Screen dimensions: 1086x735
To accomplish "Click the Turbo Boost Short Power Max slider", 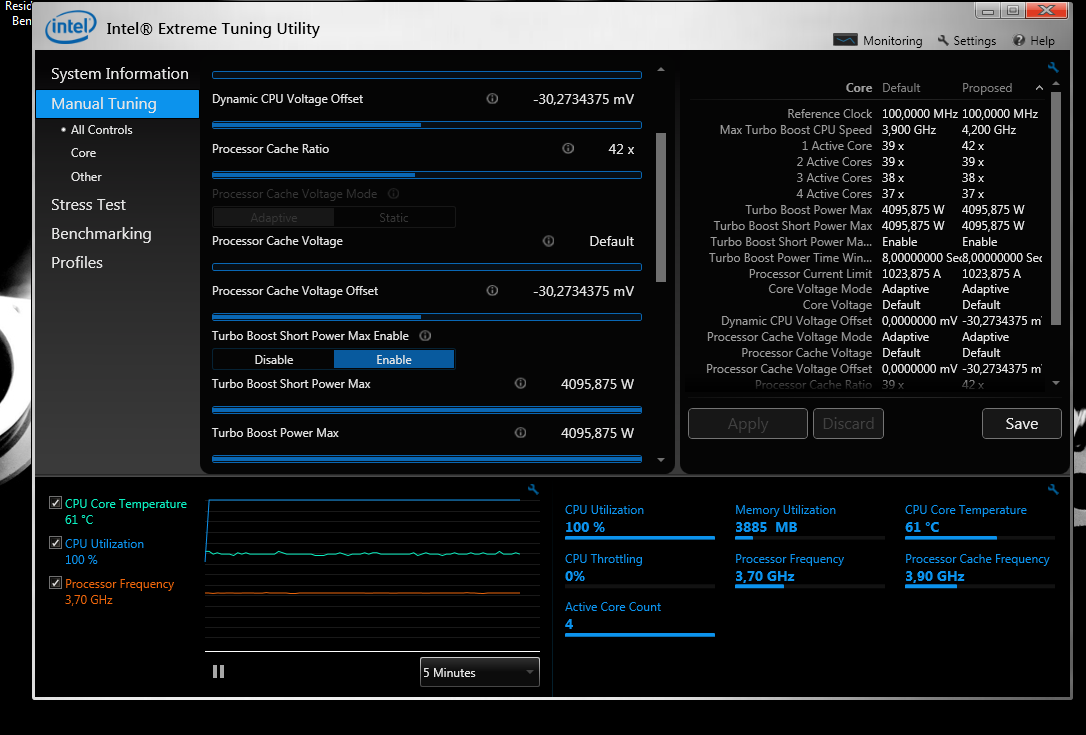I will (427, 409).
